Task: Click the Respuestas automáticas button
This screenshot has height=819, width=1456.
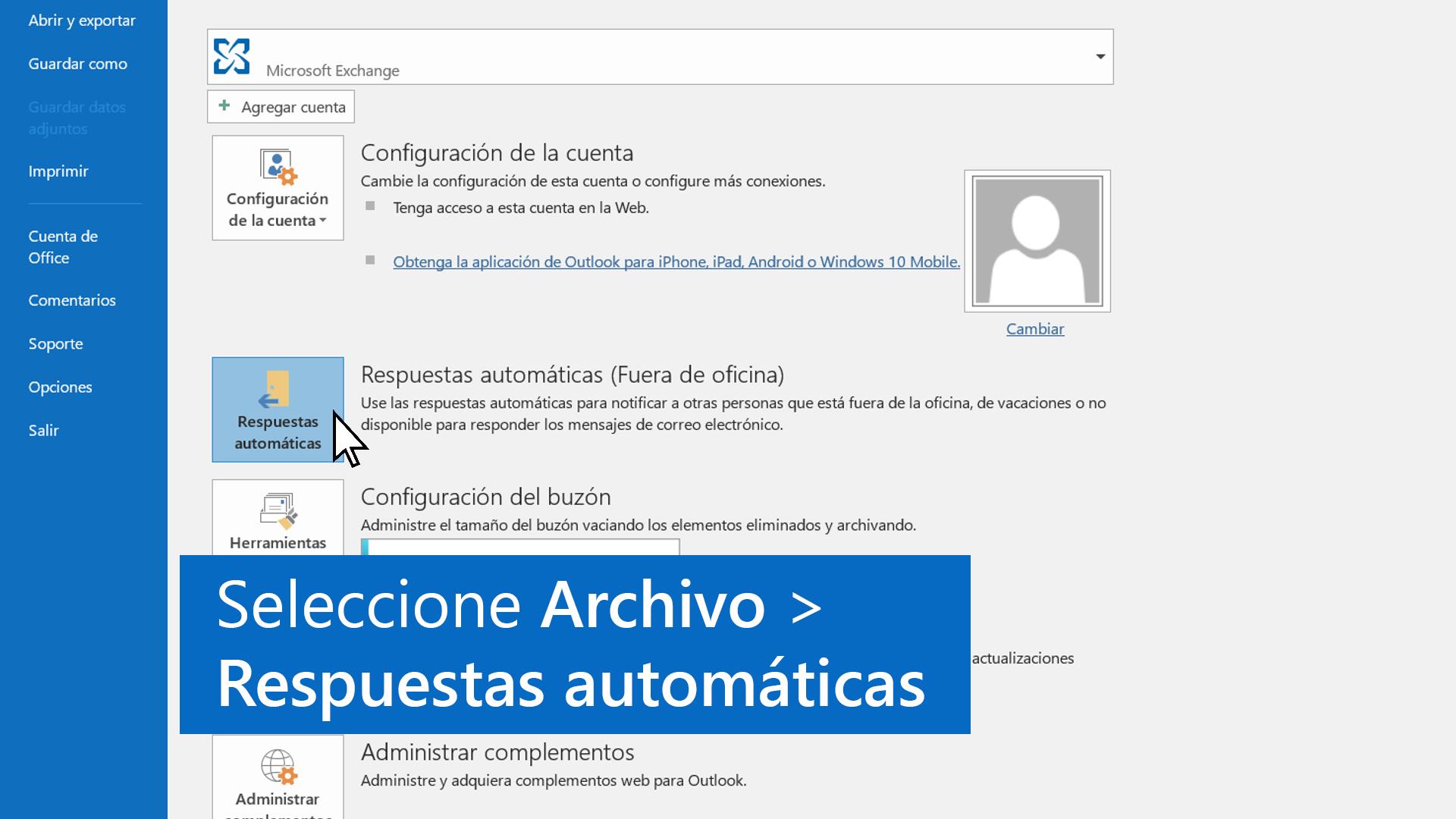Action: pyautogui.click(x=278, y=409)
